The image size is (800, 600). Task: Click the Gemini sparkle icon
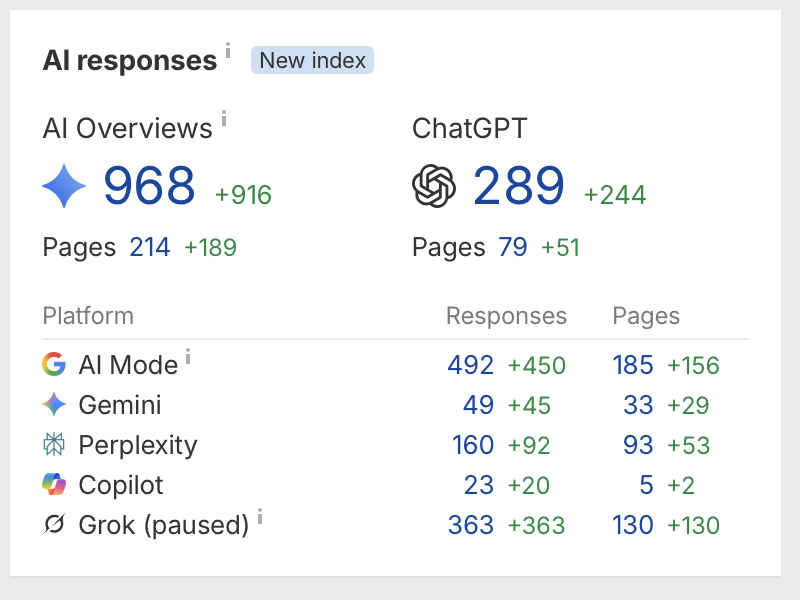pos(54,404)
